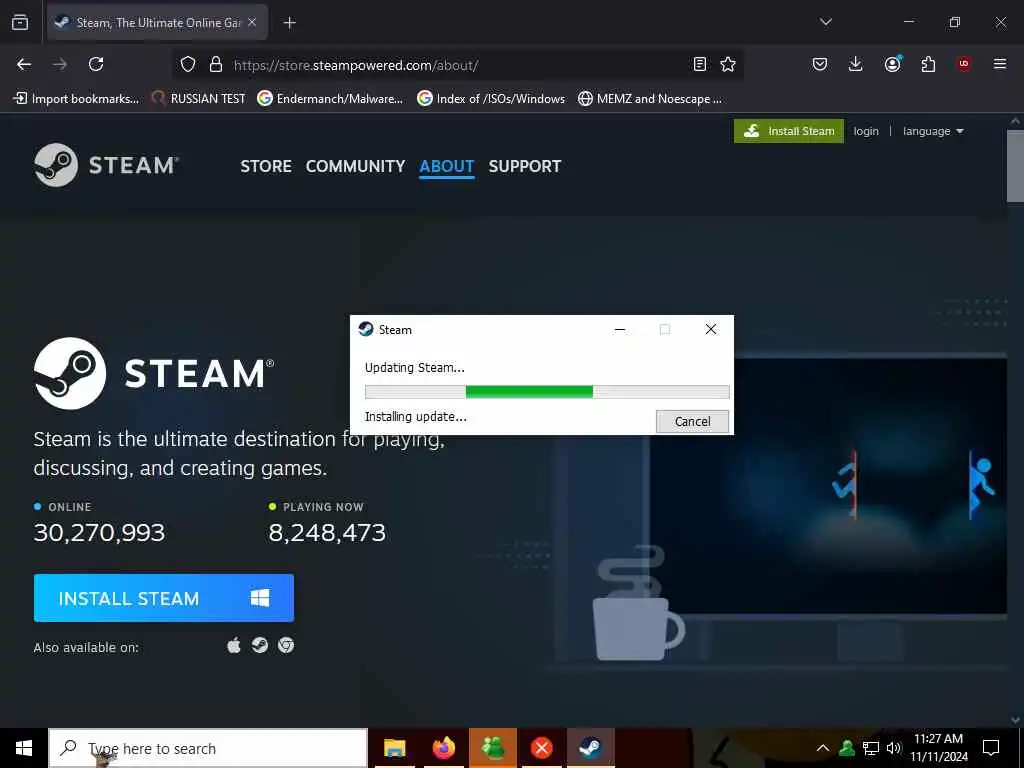1024x768 pixels.
Task: Click the green people taskbar icon
Action: tap(492, 748)
